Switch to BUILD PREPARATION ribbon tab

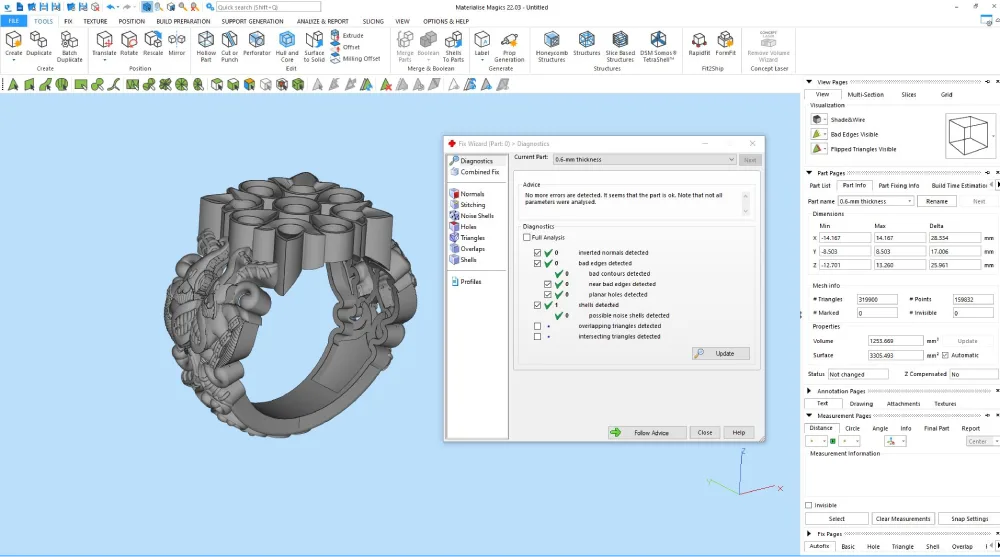click(x=183, y=21)
